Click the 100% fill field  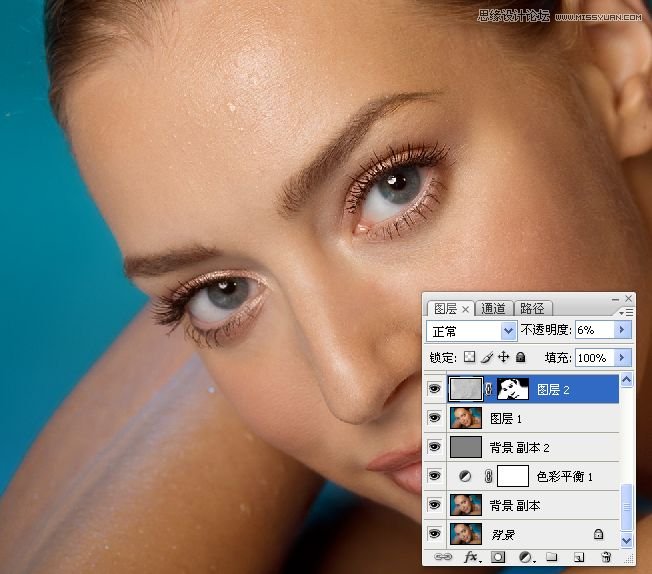[x=595, y=357]
